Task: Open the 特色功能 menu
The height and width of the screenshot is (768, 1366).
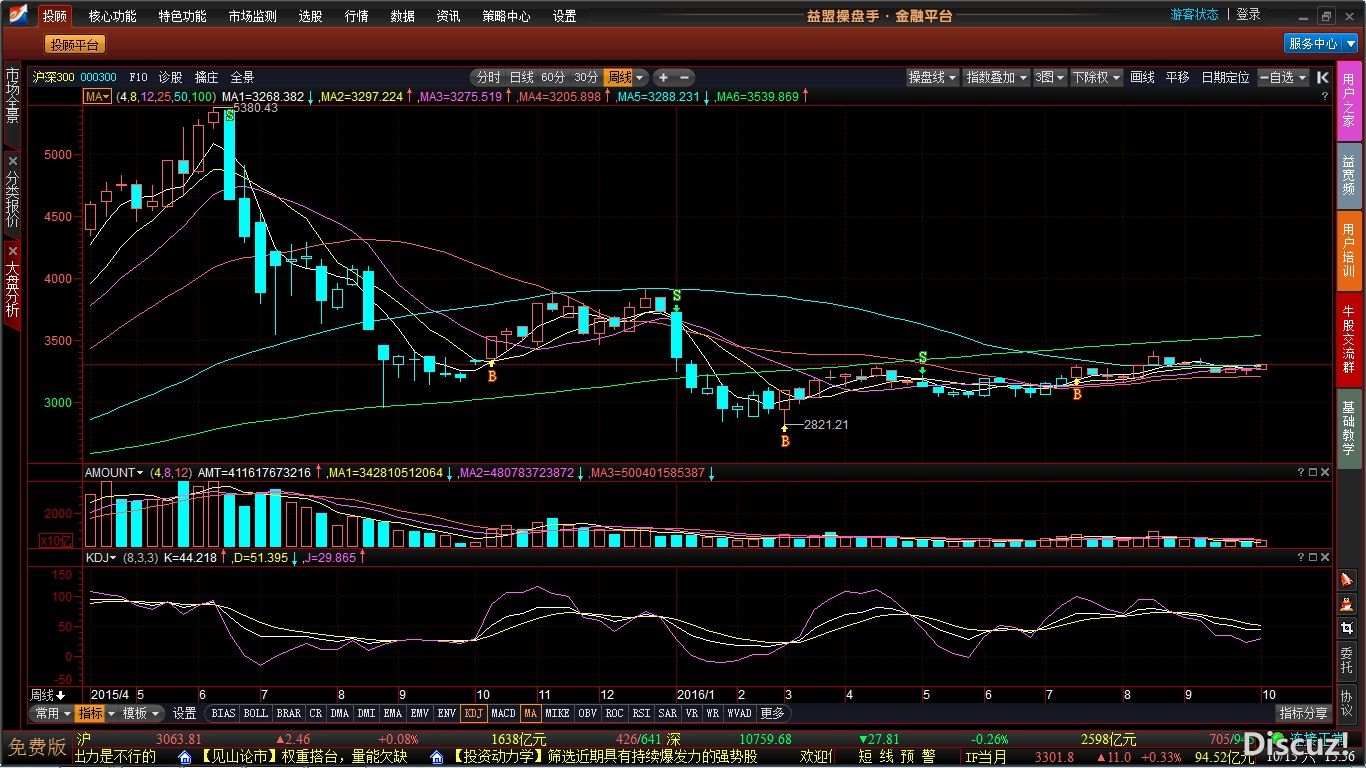Action: [182, 16]
